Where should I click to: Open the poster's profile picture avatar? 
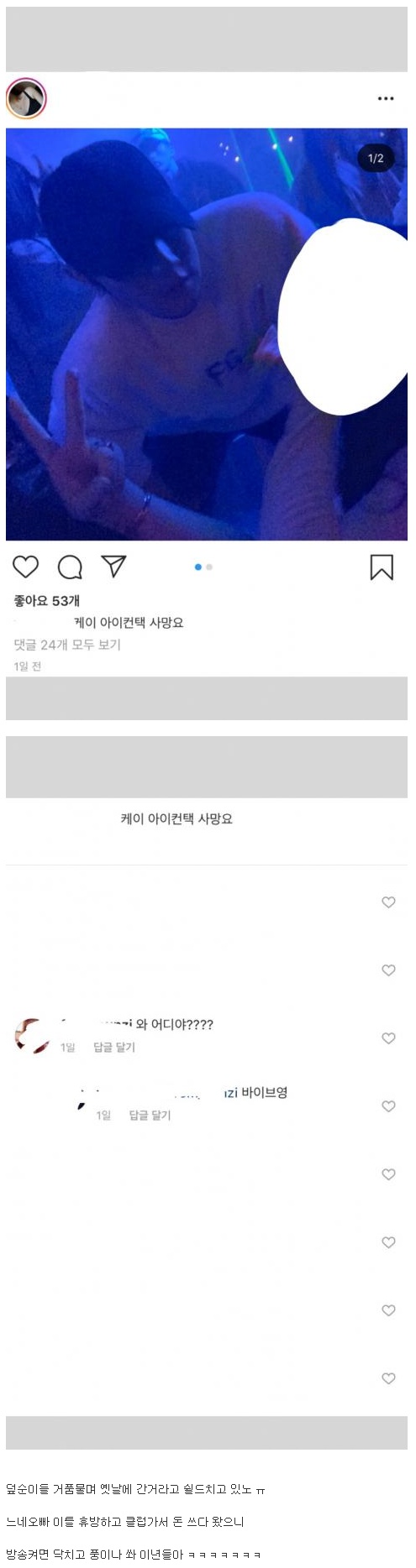click(x=26, y=99)
